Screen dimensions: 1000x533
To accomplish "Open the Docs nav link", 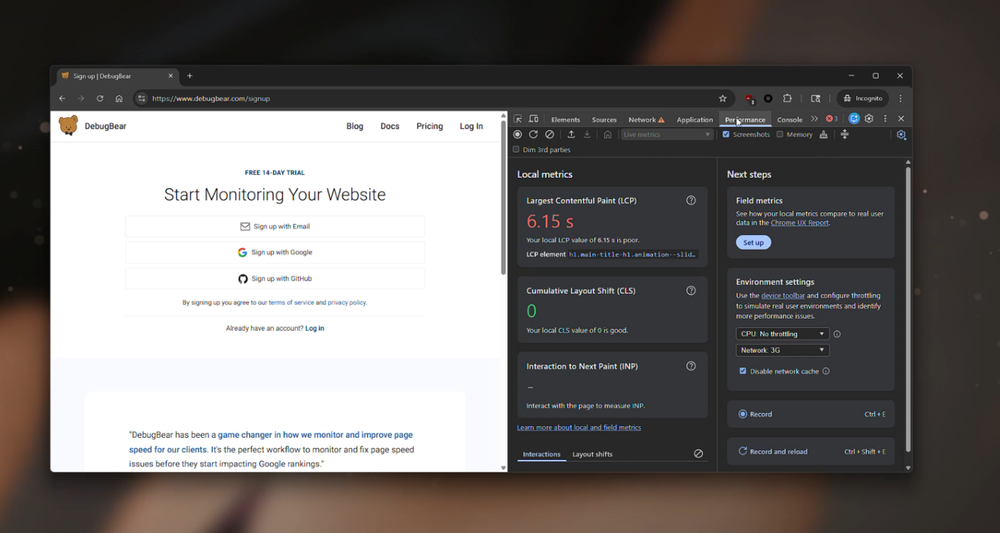I will point(390,126).
